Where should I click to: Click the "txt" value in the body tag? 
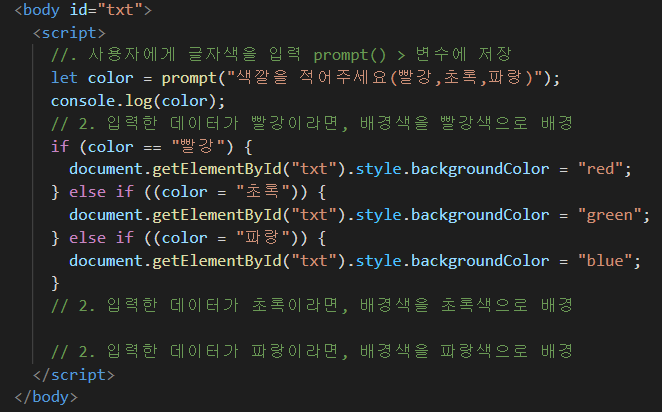coord(120,10)
